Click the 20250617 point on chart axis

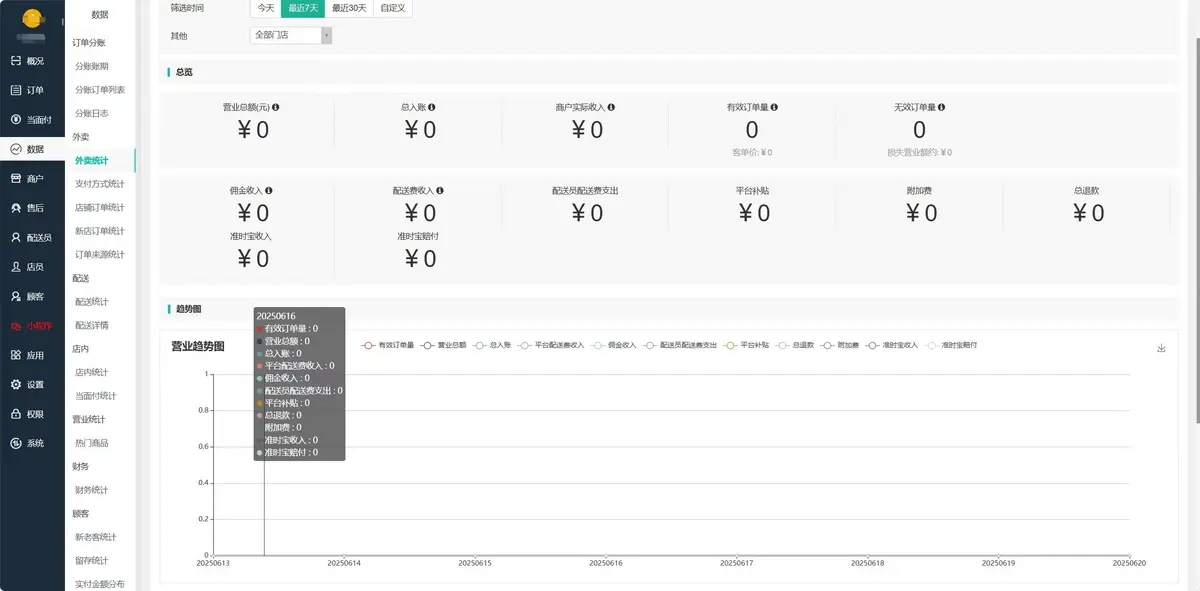737,564
